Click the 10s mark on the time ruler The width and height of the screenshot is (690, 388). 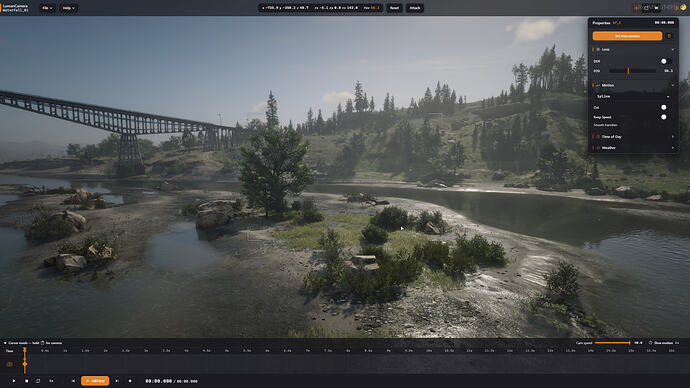click(x=429, y=351)
